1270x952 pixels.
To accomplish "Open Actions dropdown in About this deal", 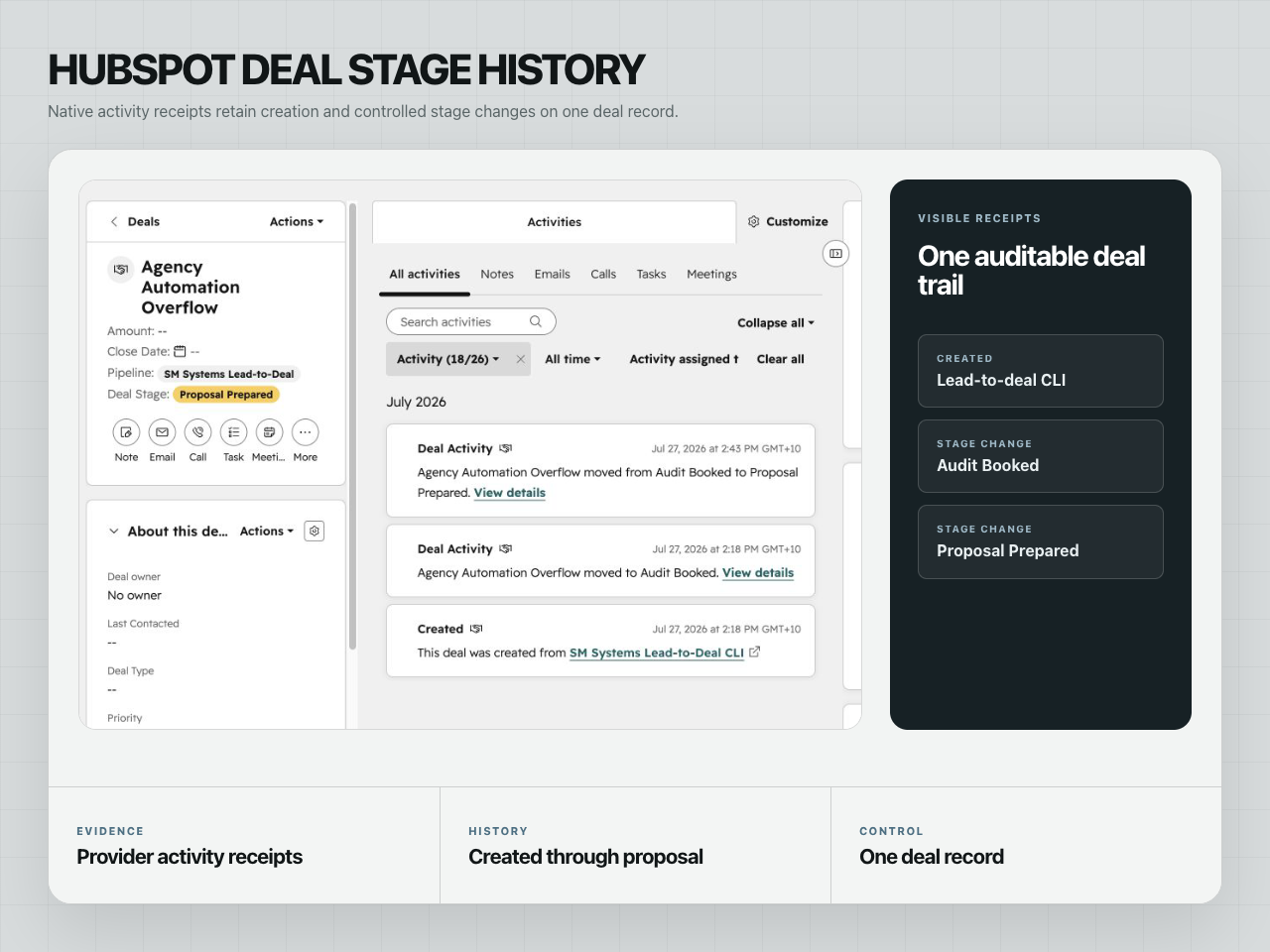I will [x=267, y=532].
